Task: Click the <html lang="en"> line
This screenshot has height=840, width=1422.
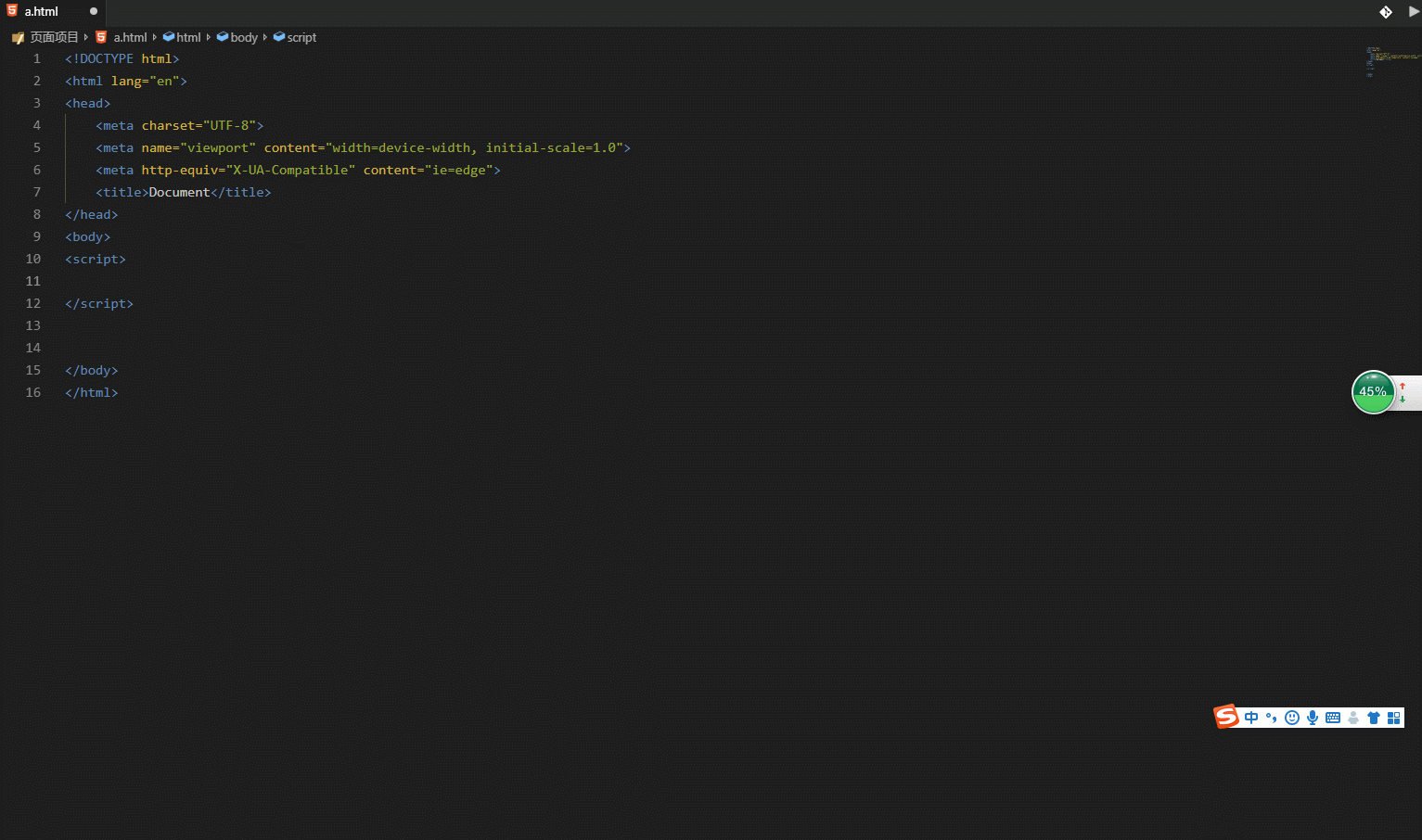Action: pos(126,81)
